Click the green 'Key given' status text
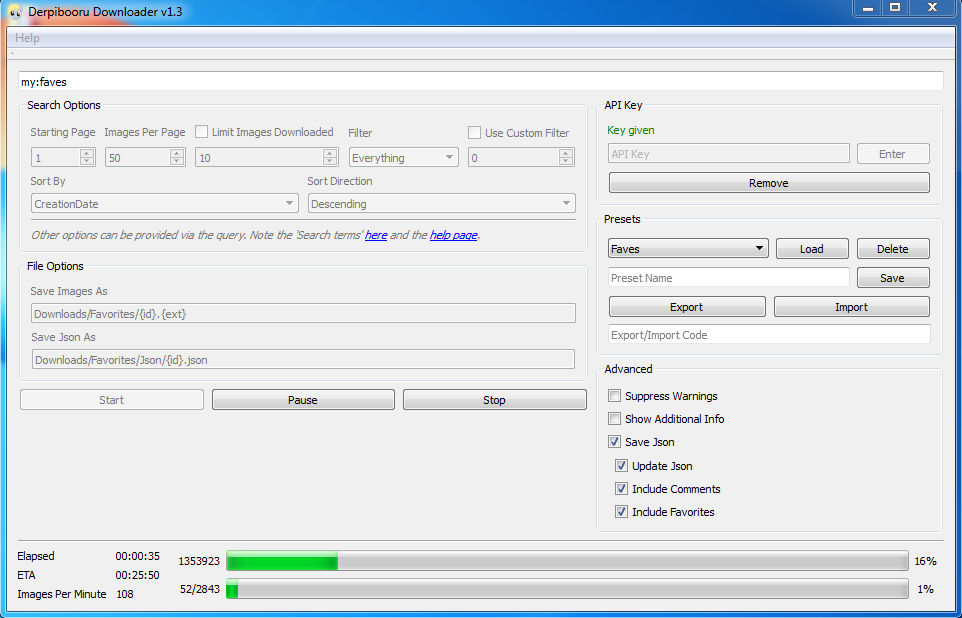Screen dimensions: 962x618 [631, 130]
